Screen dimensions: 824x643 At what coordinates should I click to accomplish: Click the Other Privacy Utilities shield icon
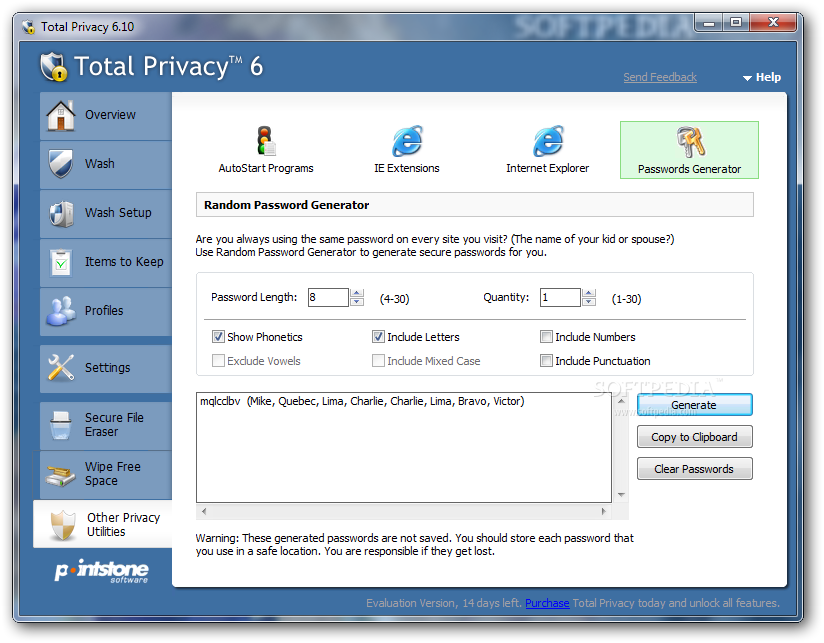click(x=63, y=525)
